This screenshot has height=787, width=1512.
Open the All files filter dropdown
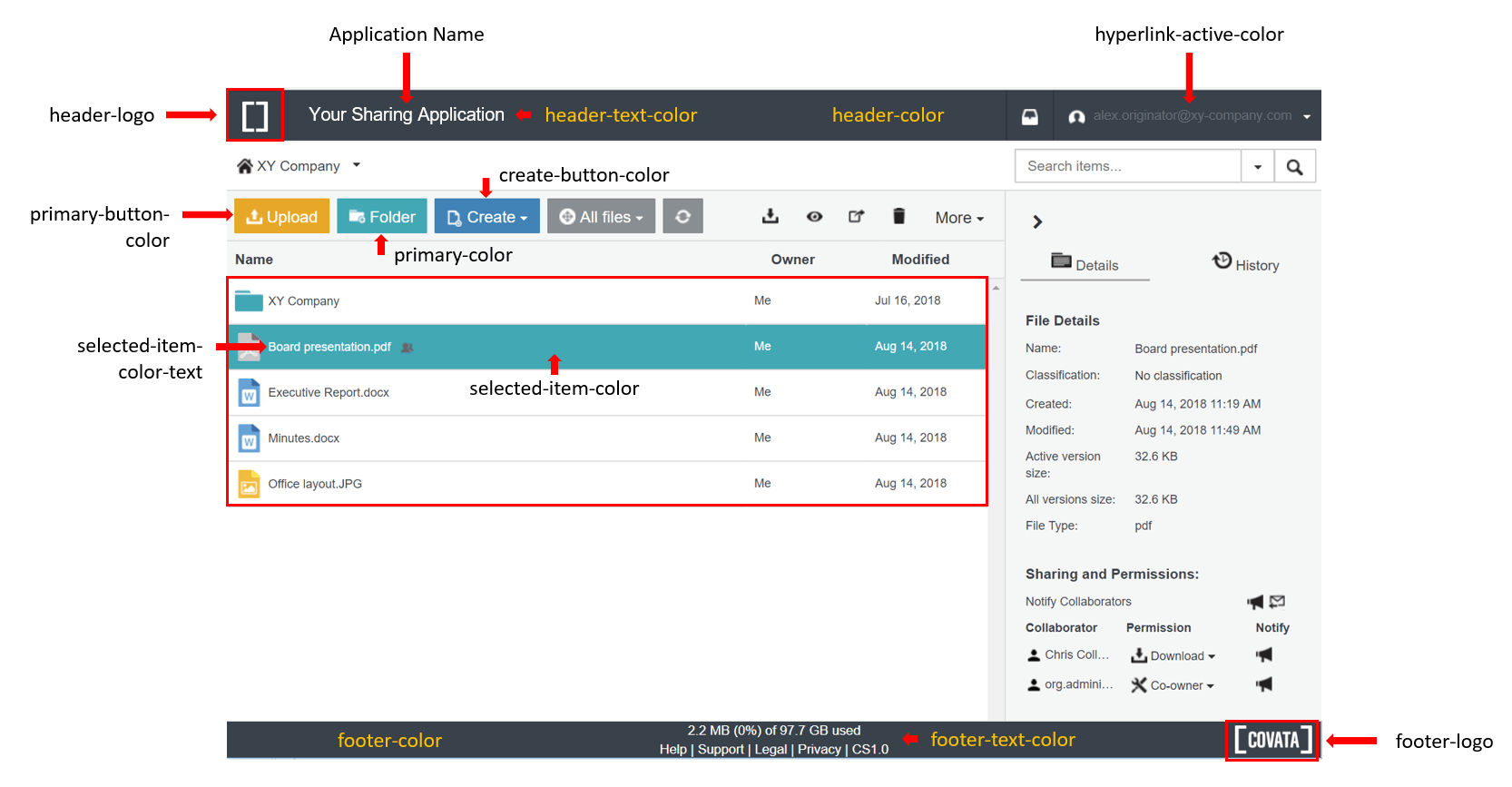[601, 217]
